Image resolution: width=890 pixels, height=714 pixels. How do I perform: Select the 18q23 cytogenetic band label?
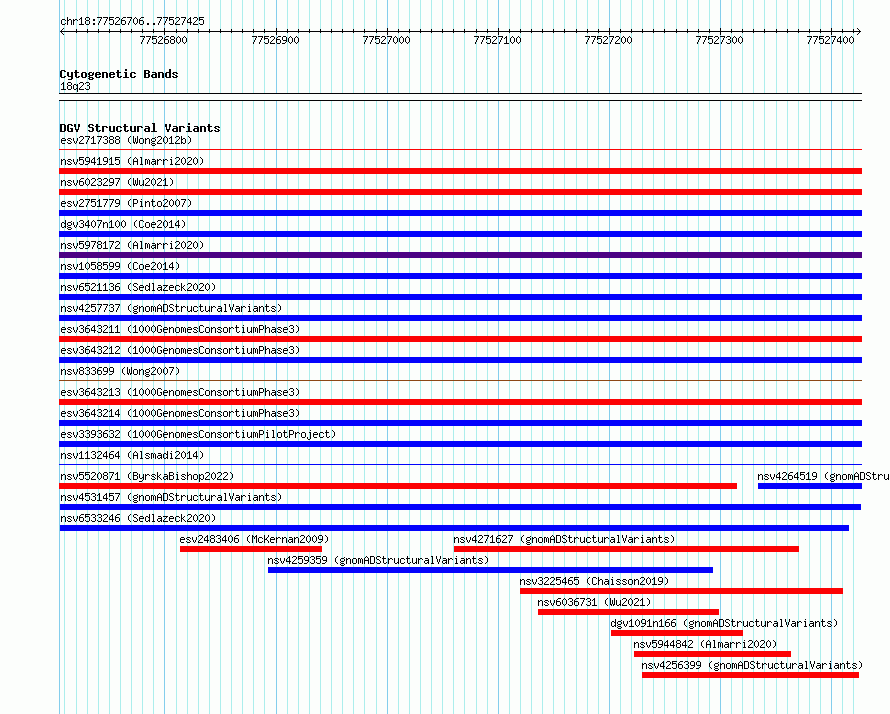[x=75, y=86]
